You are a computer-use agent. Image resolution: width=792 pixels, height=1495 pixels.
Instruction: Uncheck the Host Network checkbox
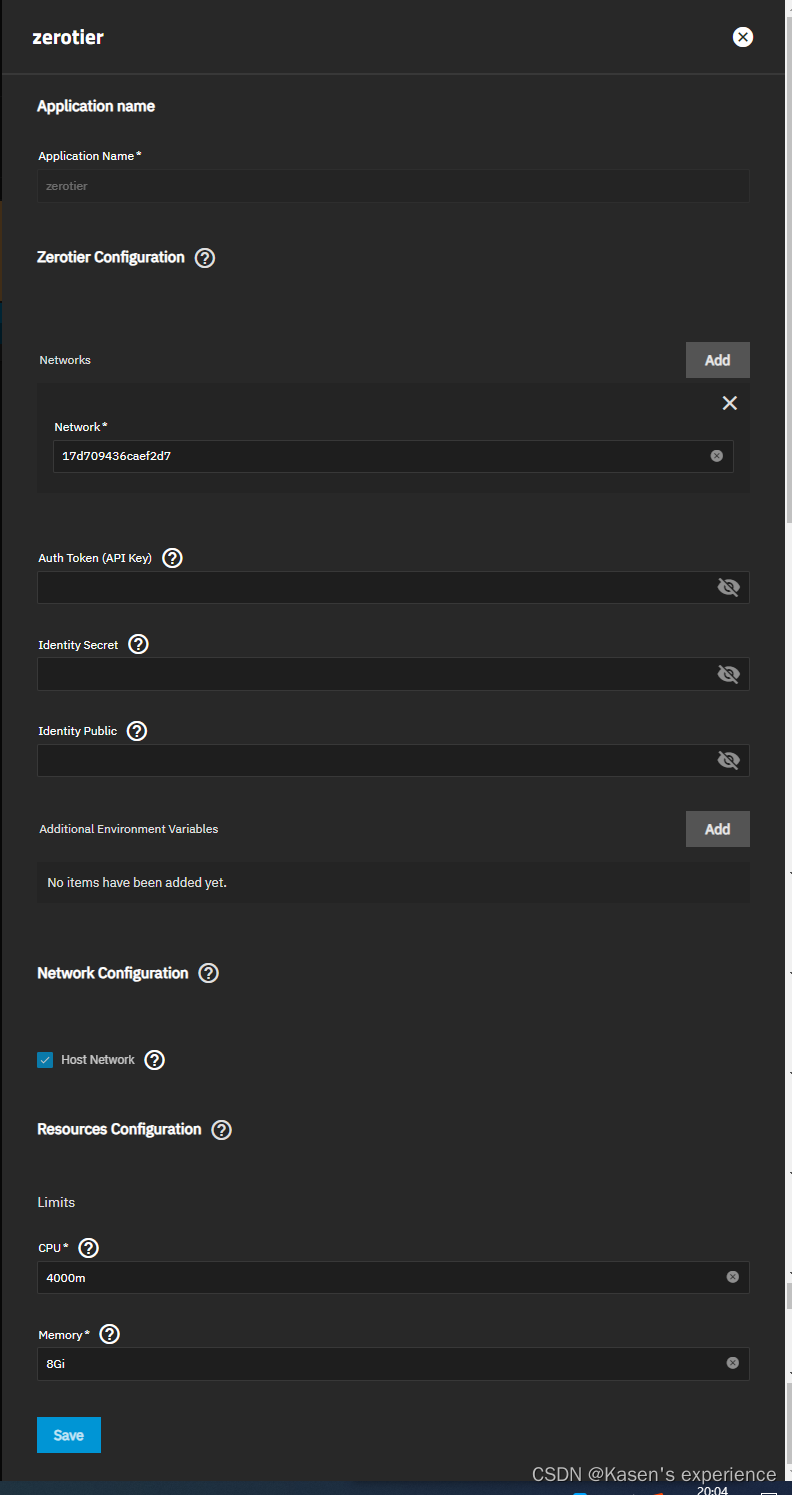[45, 1060]
